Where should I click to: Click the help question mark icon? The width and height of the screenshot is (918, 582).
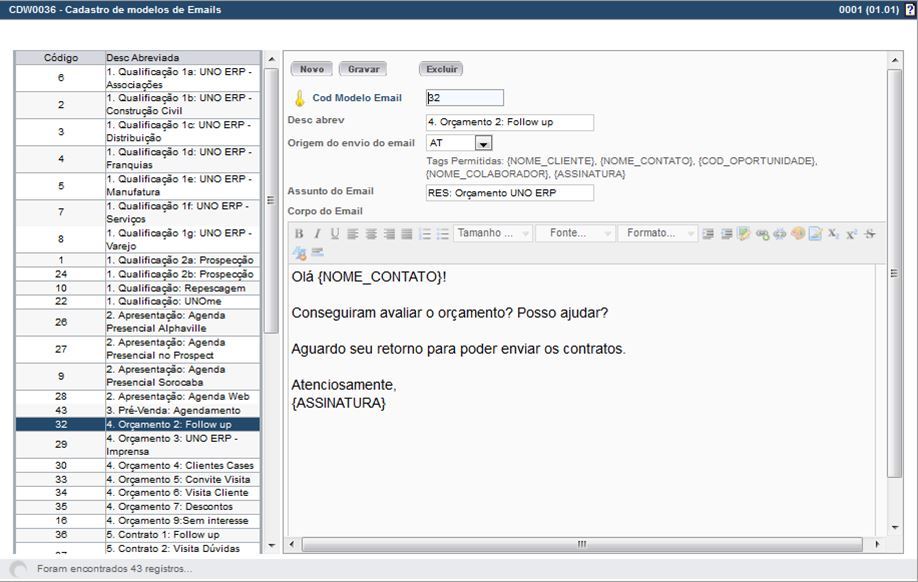click(909, 9)
